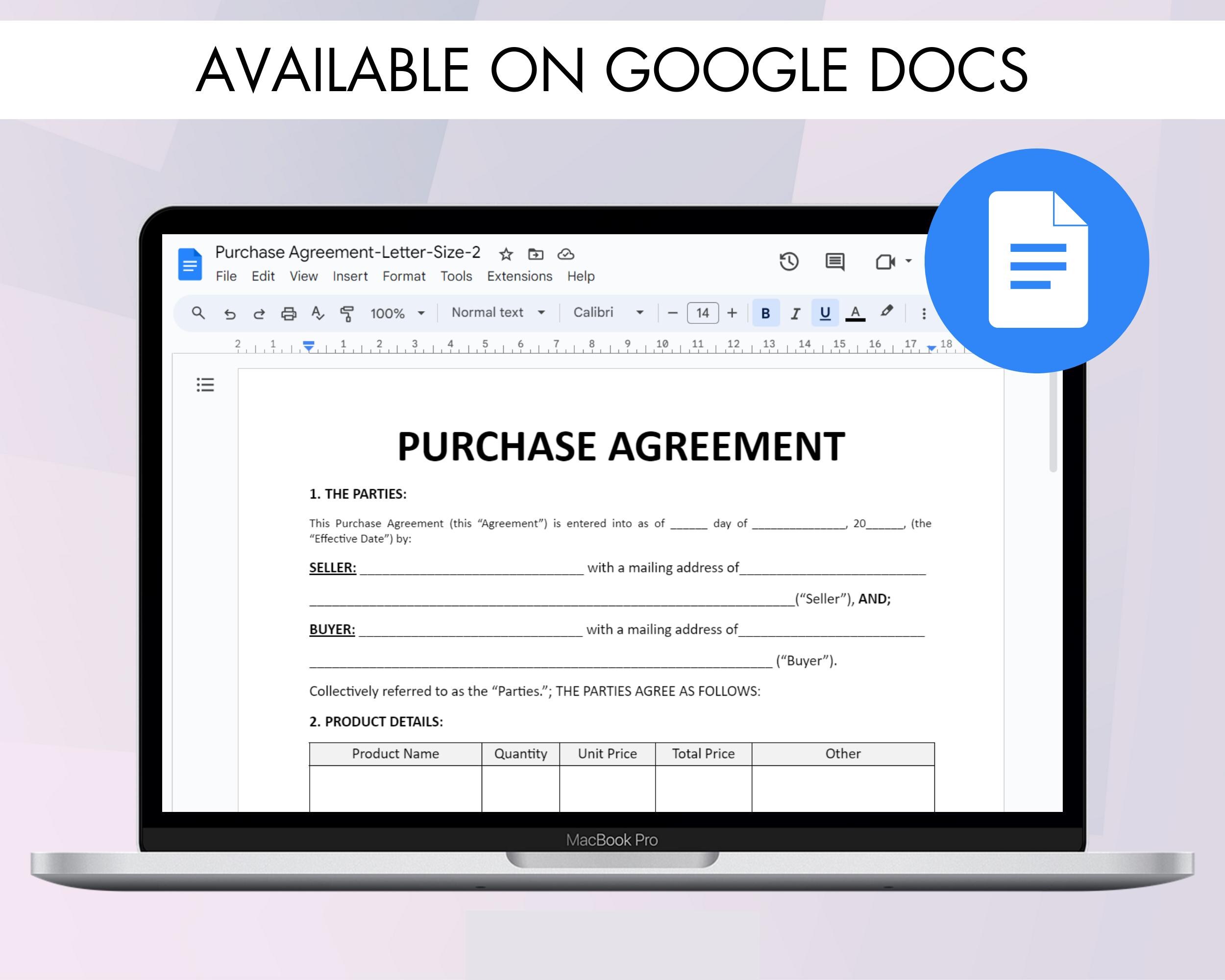The width and height of the screenshot is (1225, 980).
Task: Print the document
Action: click(x=289, y=313)
